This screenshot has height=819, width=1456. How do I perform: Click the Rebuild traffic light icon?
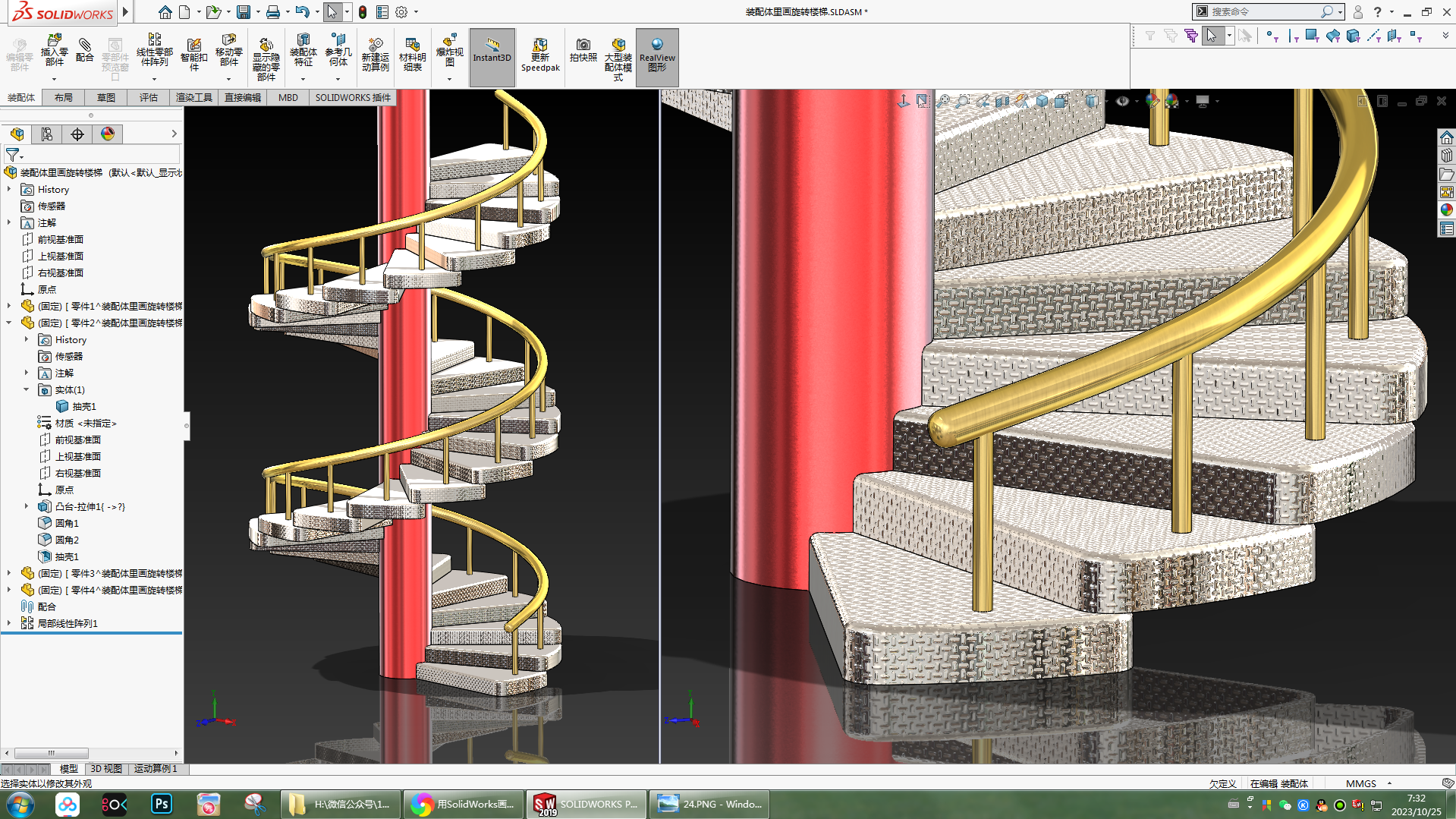point(363,12)
